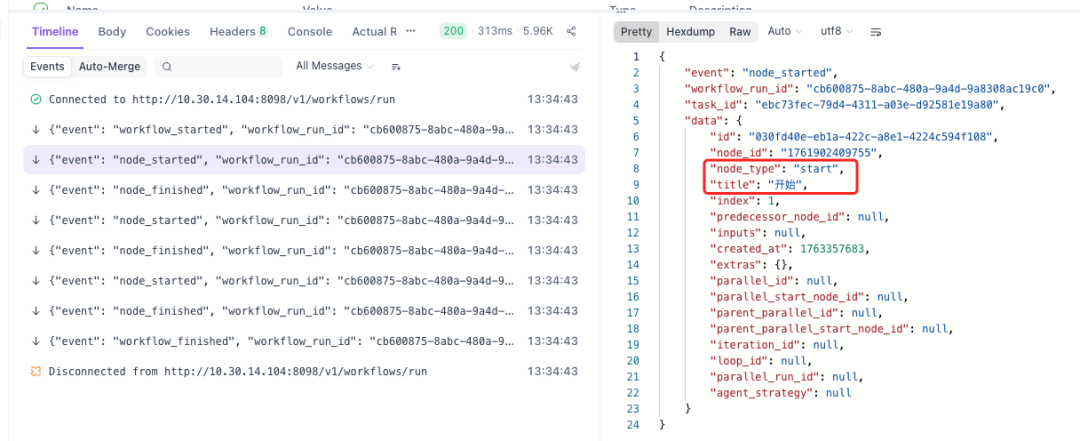Select the workflow_started event message
1080x441 pixels.
pos(304,130)
